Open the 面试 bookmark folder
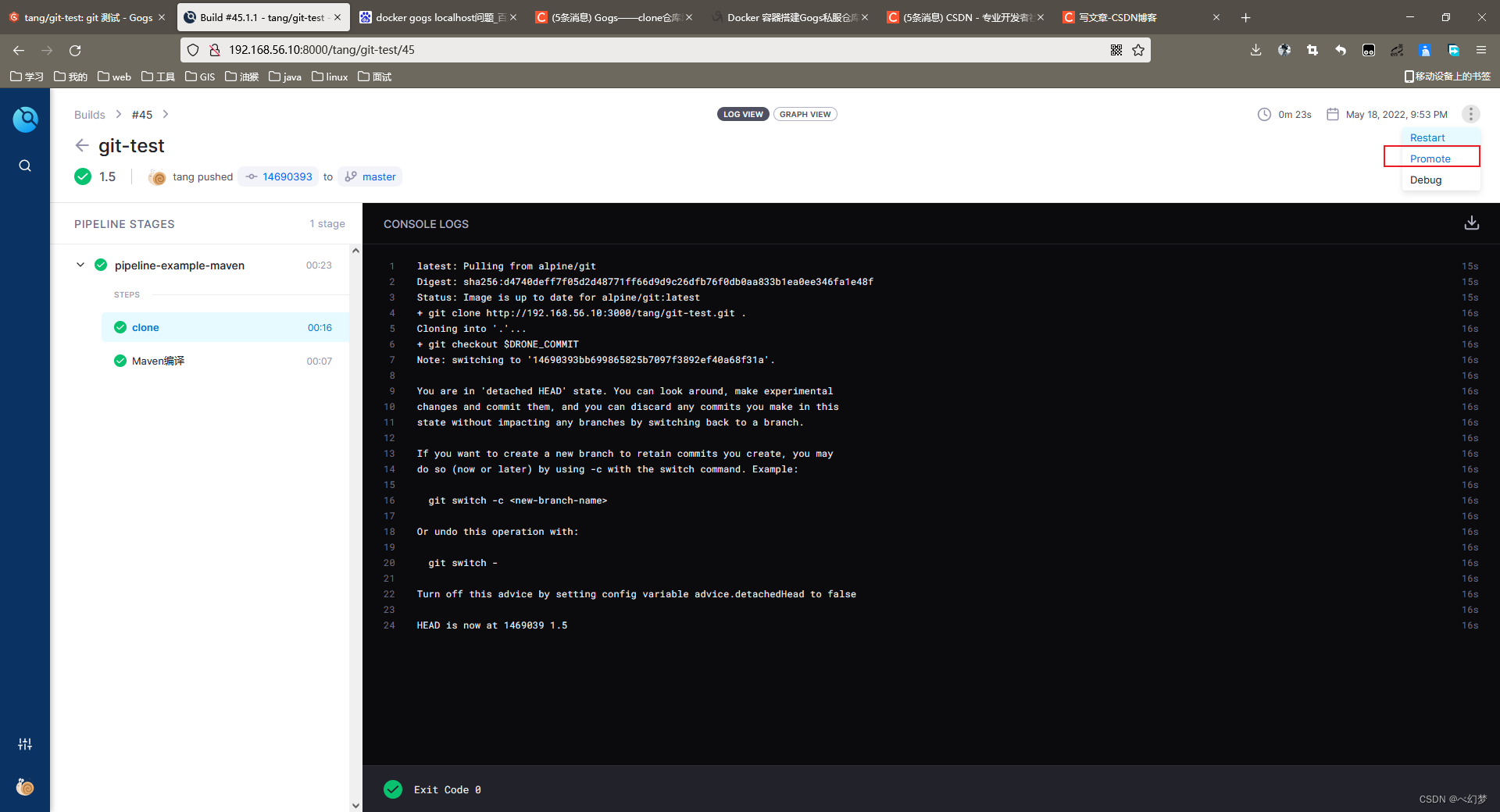Viewport: 1500px width, 812px height. (x=375, y=77)
